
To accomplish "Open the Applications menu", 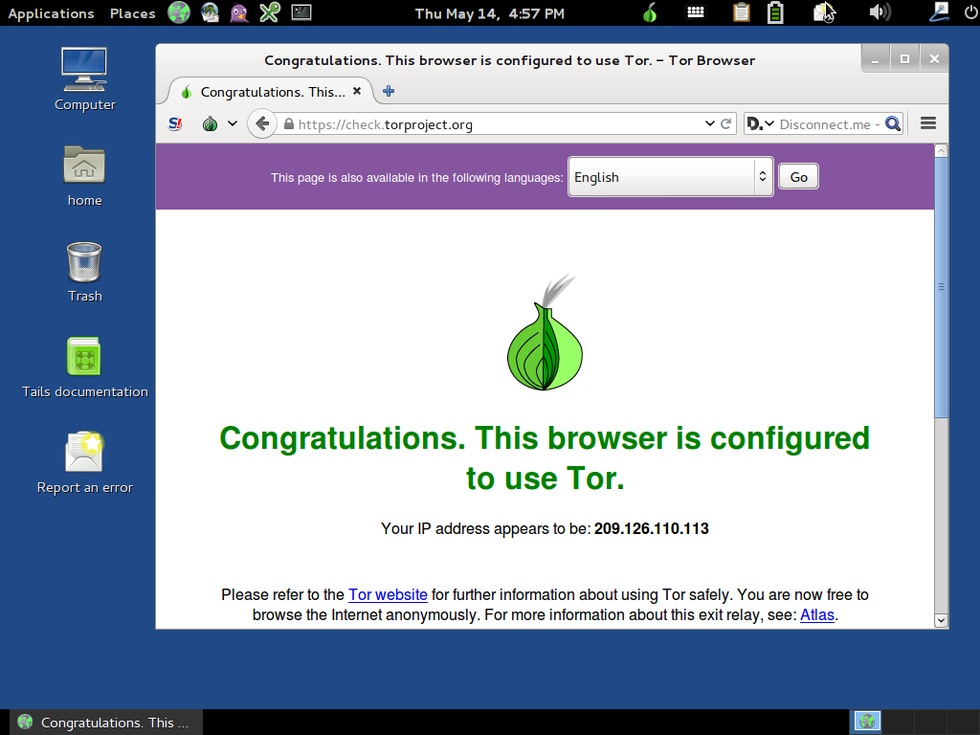I will point(51,13).
